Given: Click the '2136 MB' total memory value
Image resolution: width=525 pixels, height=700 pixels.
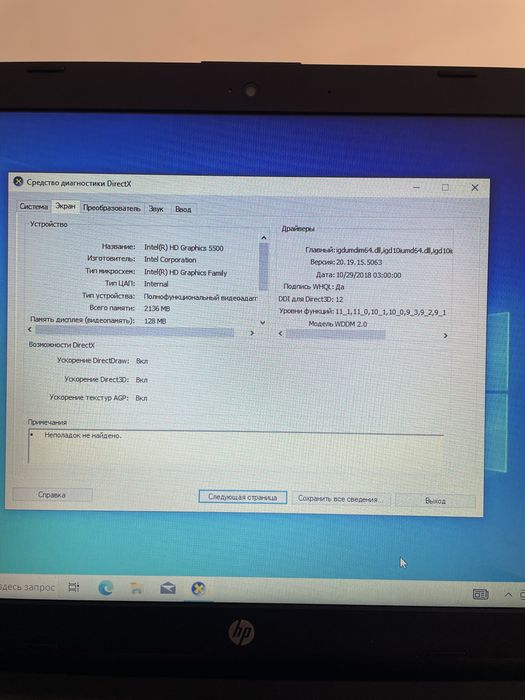Looking at the screenshot, I should coord(157,308).
